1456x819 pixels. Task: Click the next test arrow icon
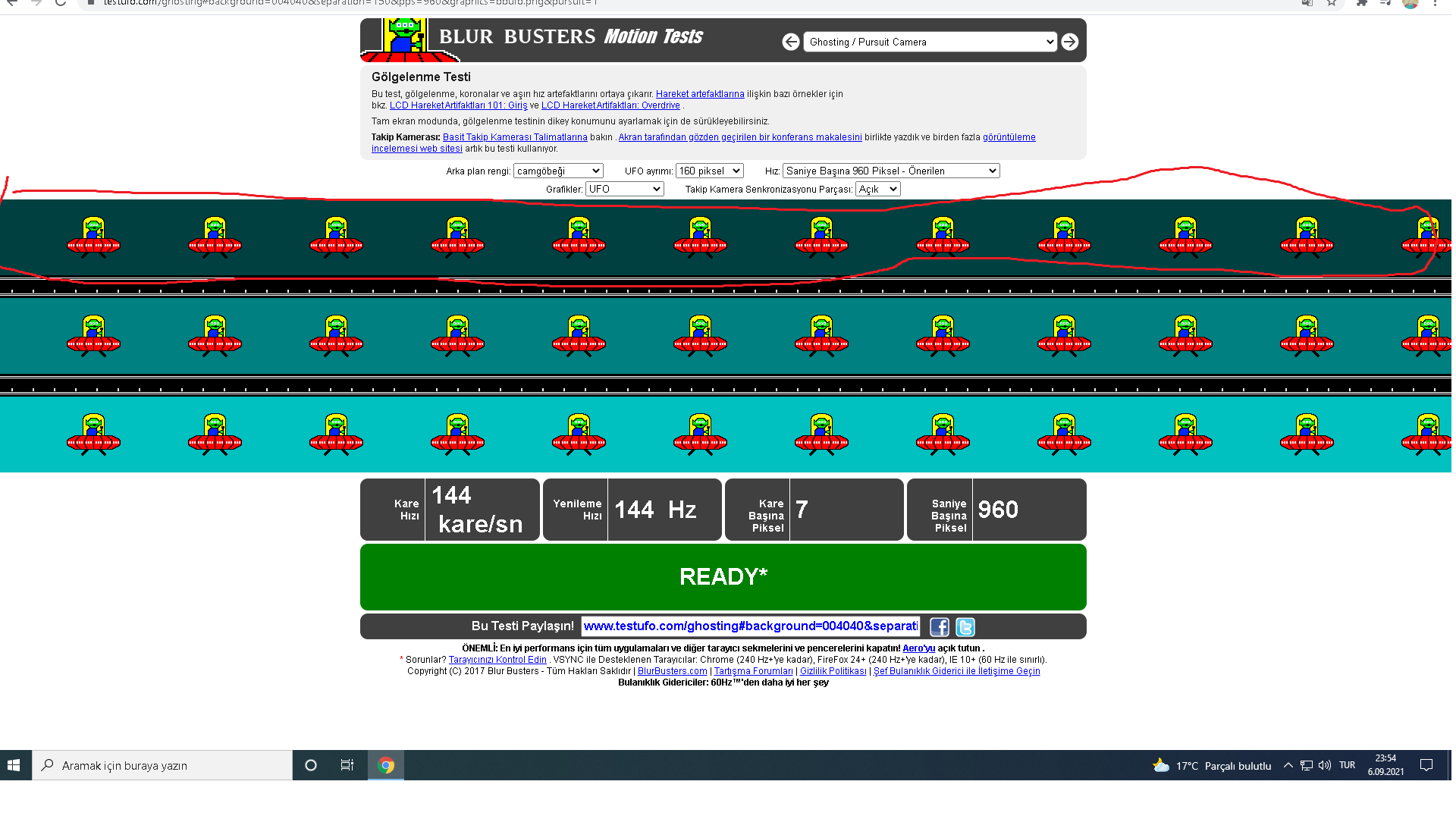point(1069,42)
